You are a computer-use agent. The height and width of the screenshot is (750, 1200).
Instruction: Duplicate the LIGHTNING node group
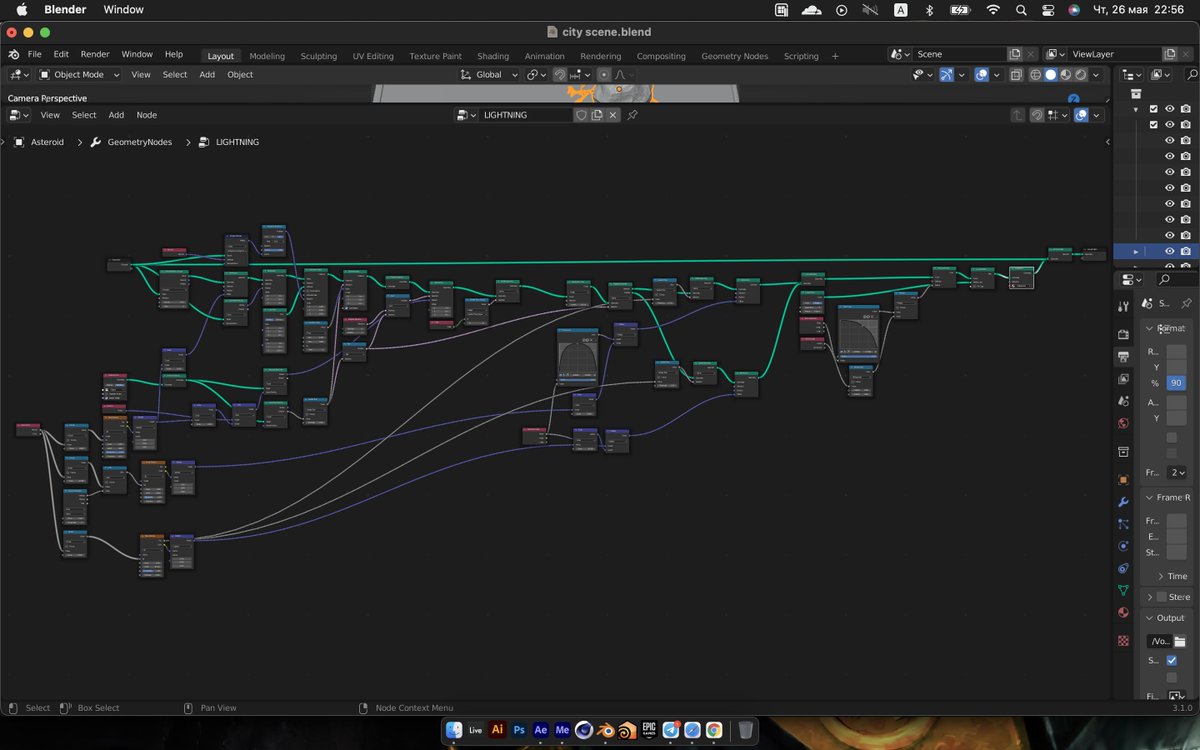pyautogui.click(x=597, y=115)
